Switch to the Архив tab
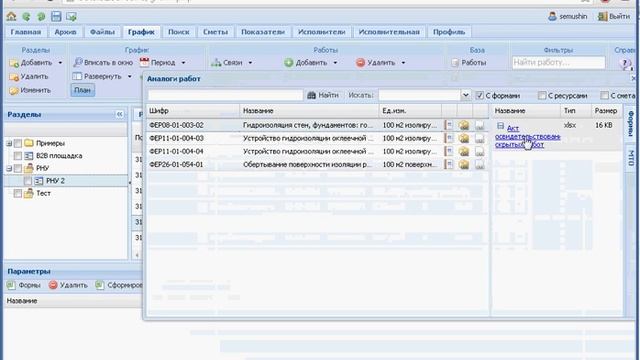 [x=65, y=32]
